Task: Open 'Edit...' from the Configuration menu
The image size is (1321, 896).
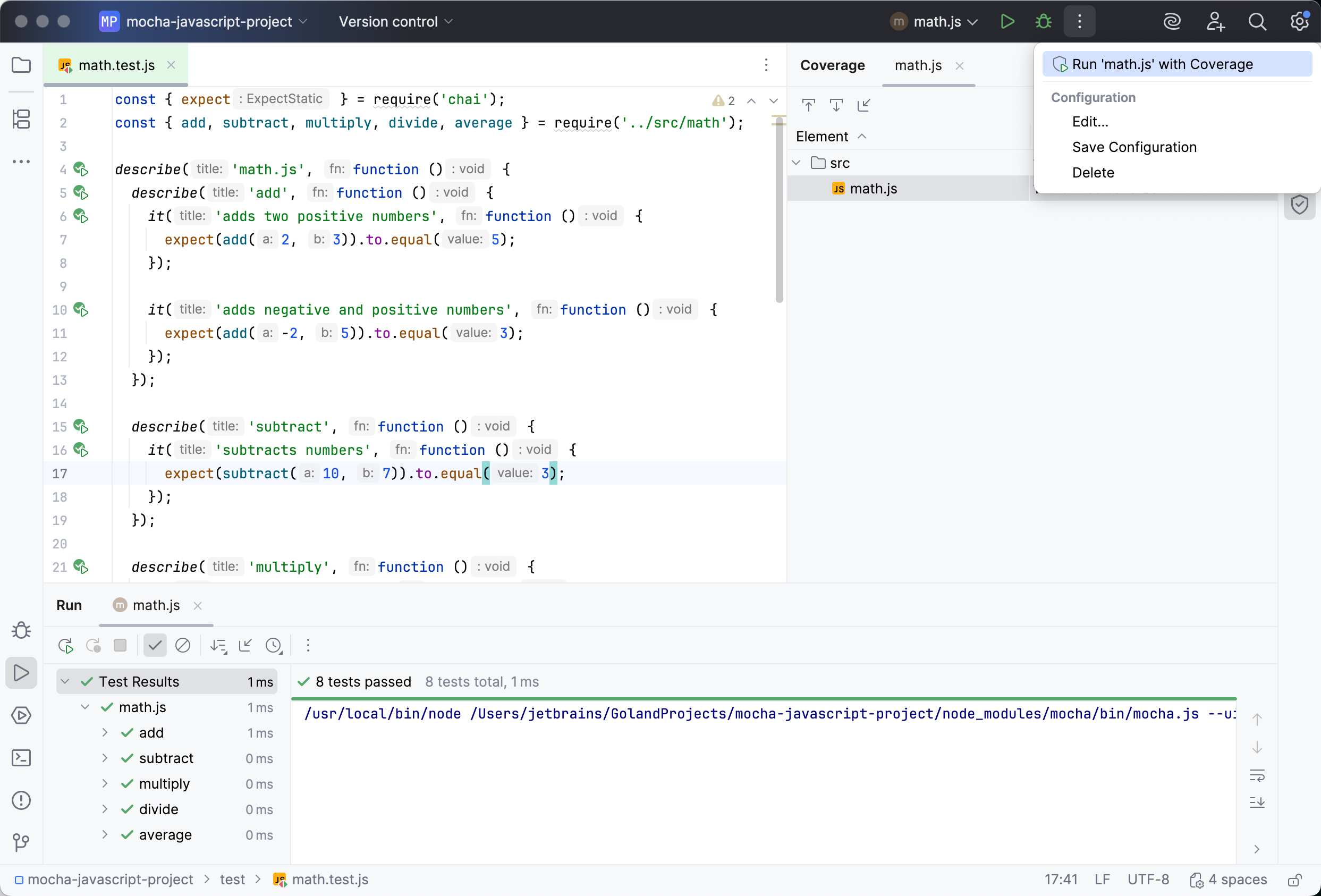Action: coord(1089,121)
